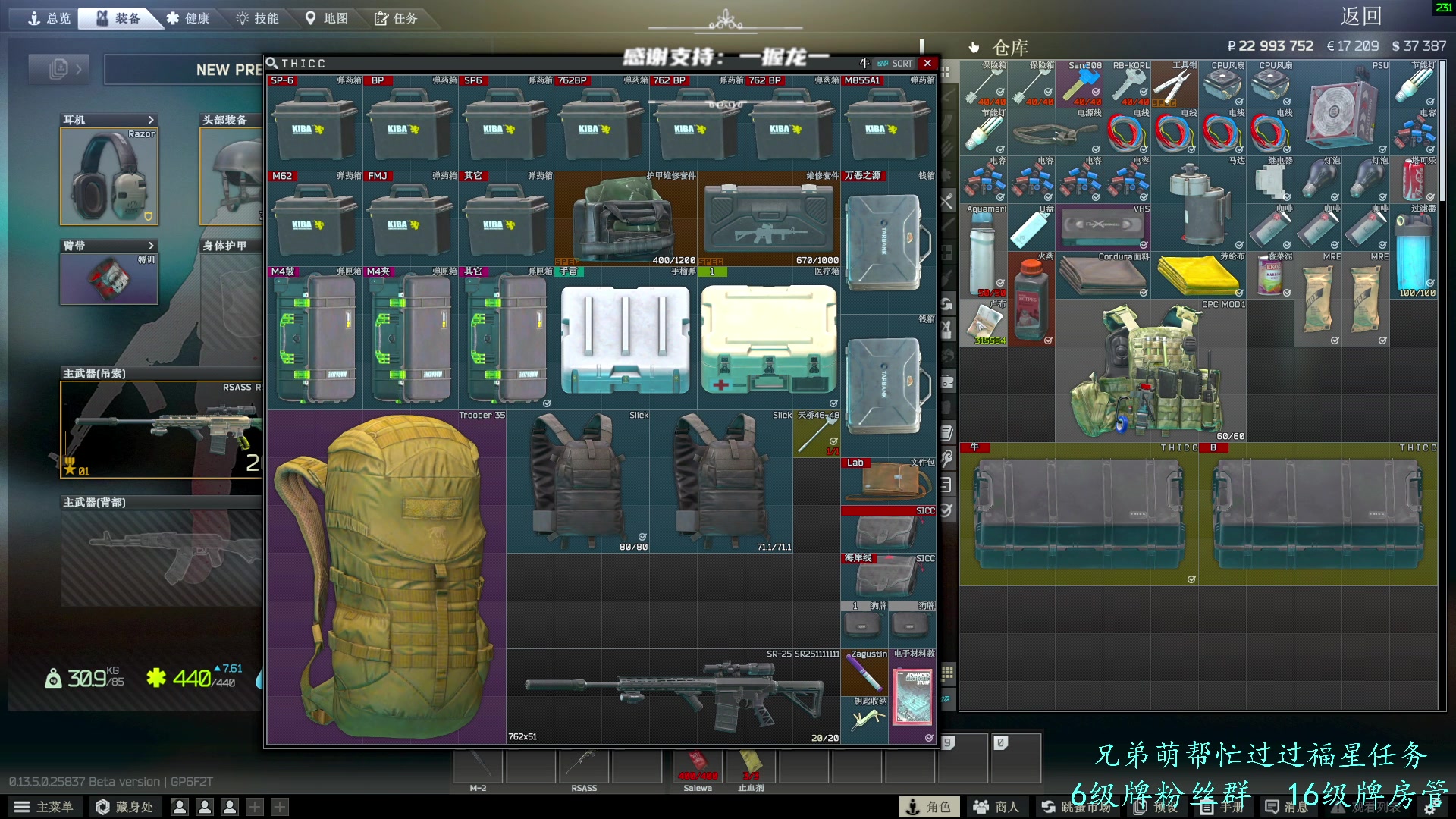Select the RSASS rifle in sling slot
The height and width of the screenshot is (819, 1456).
tap(162, 429)
